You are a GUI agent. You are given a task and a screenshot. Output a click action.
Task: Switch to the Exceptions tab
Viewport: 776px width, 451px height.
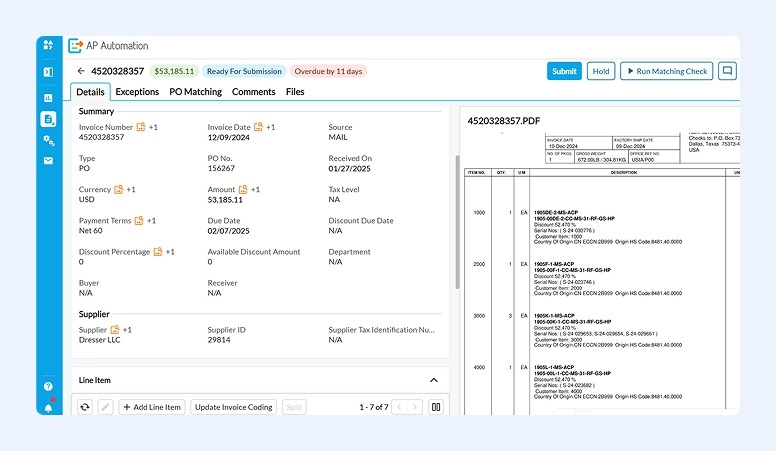137,92
